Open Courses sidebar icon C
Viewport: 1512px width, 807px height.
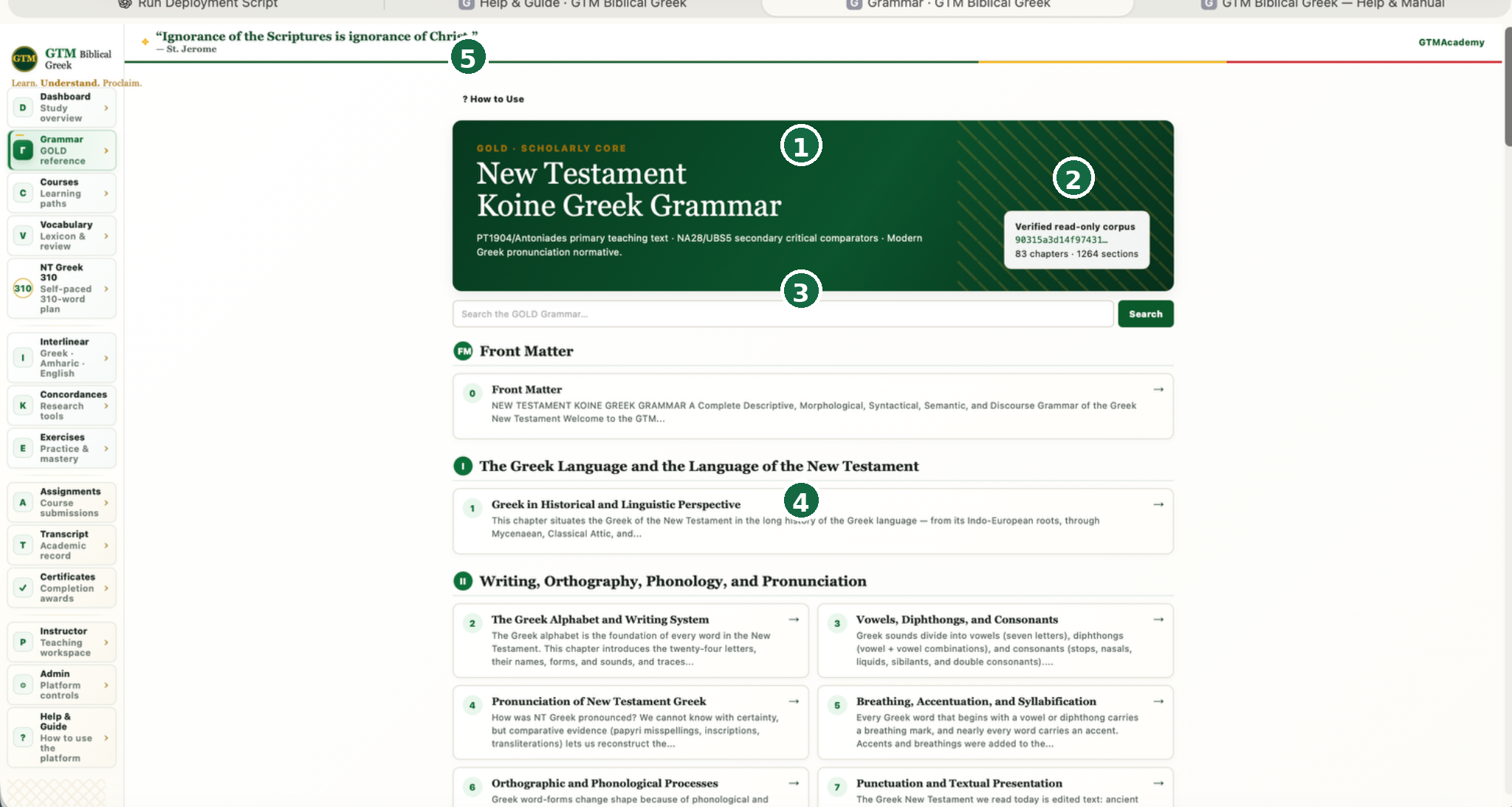point(23,193)
